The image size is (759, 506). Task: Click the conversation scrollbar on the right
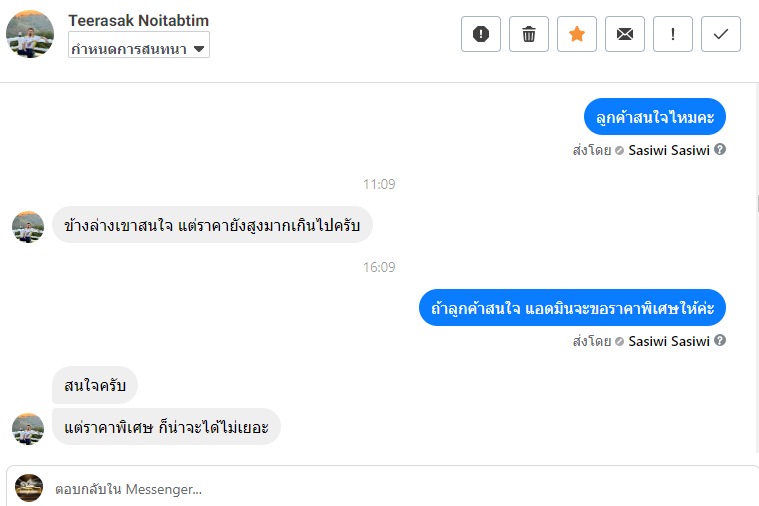click(x=755, y=200)
